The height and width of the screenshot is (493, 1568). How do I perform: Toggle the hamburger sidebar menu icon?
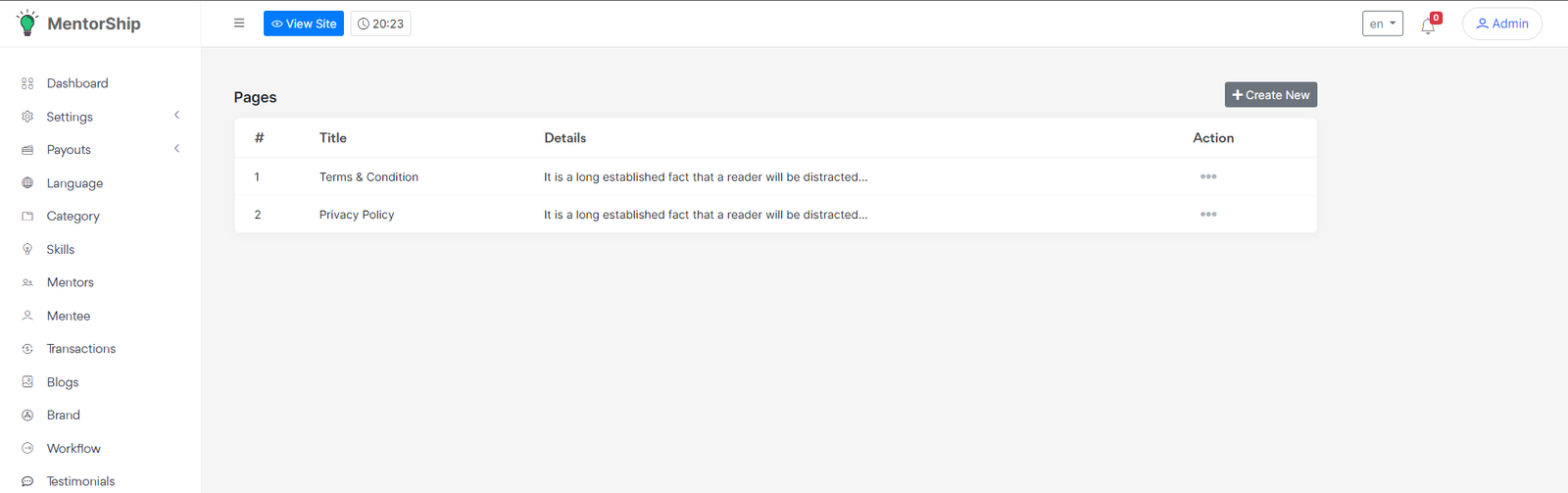pos(239,24)
